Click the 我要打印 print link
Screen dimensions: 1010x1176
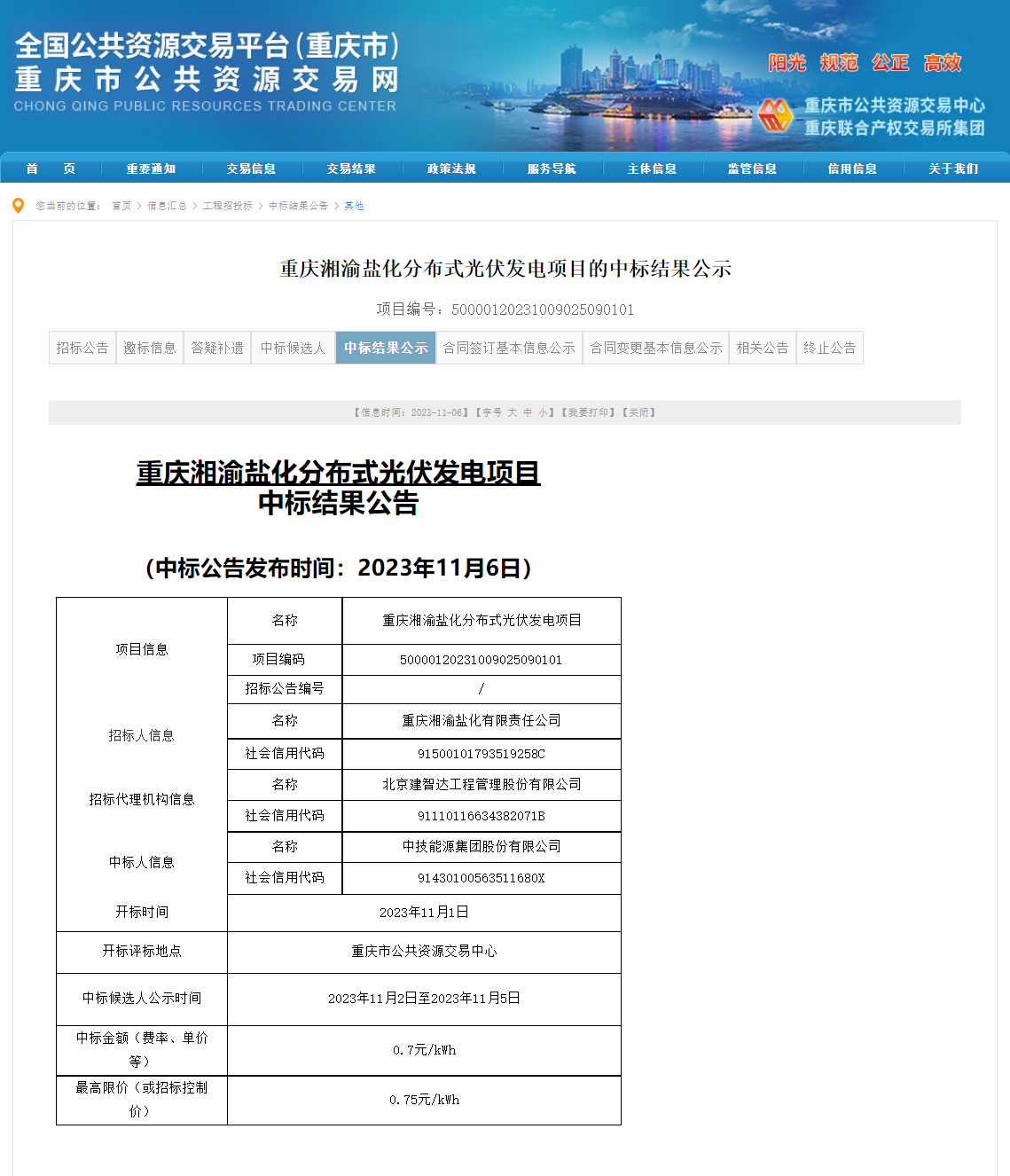[588, 412]
